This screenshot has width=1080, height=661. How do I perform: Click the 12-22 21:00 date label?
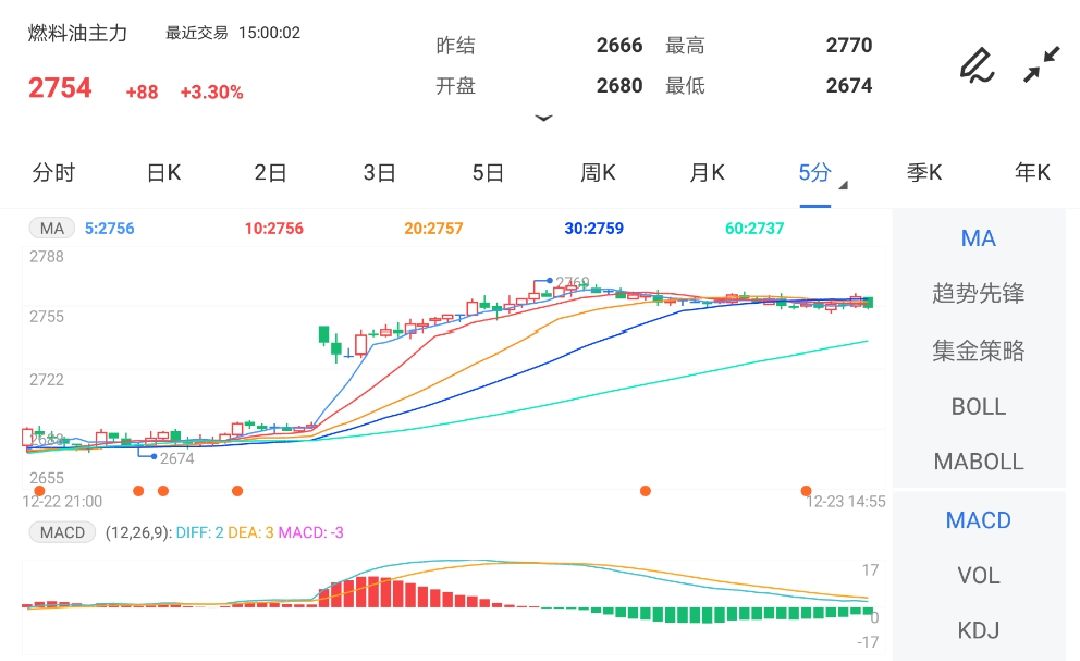coord(62,501)
